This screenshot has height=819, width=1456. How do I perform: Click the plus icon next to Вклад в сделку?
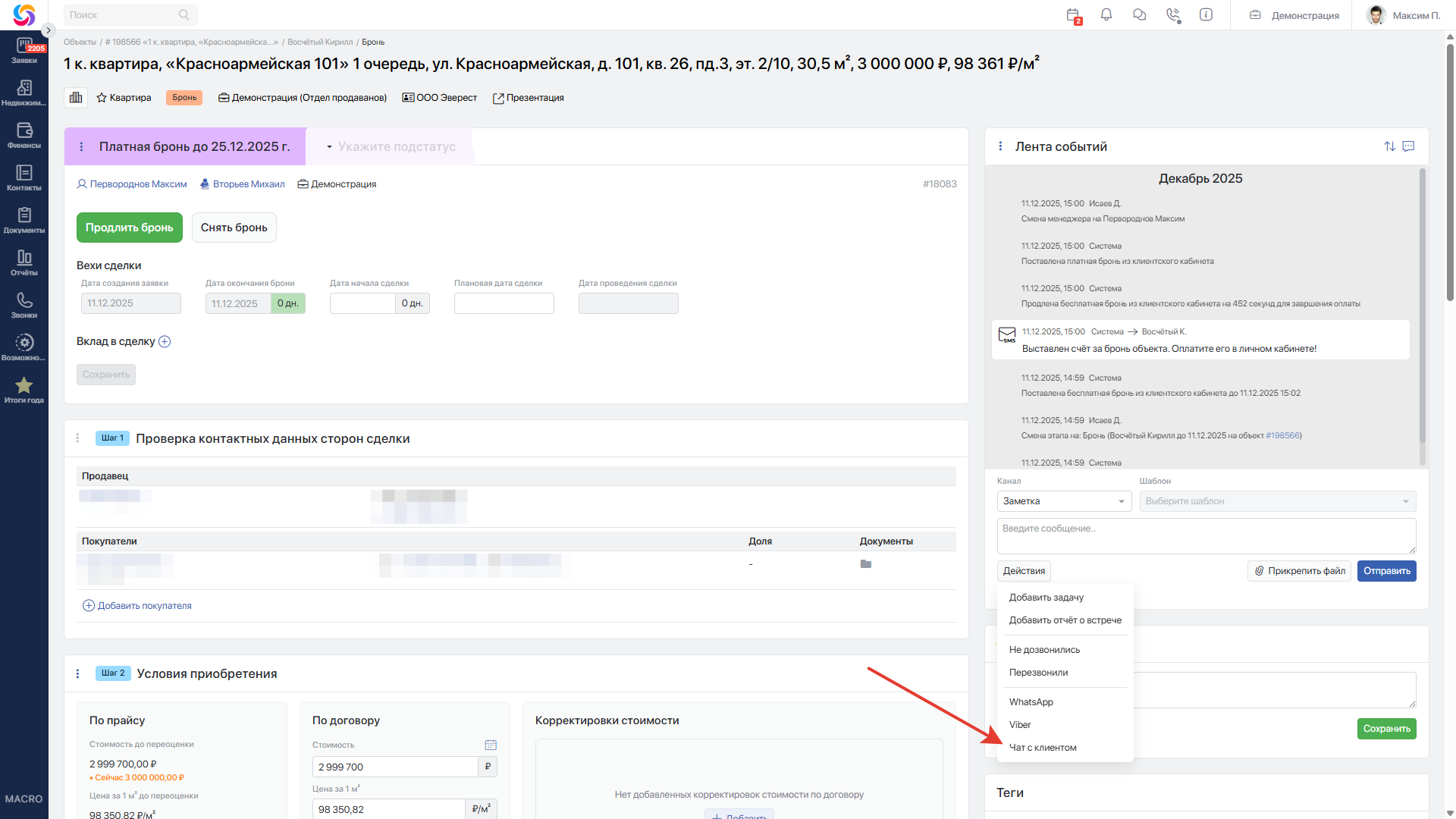coord(165,342)
